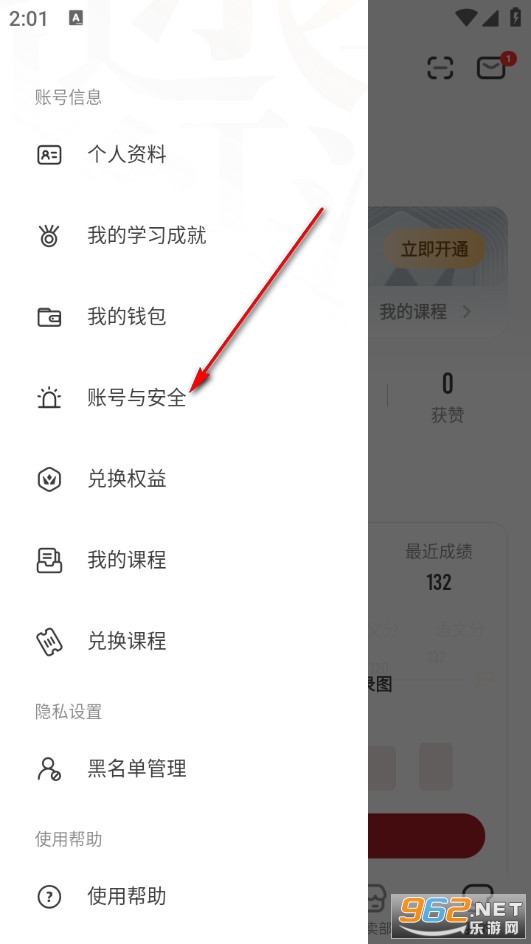This screenshot has width=531, height=944.
Task: Select 账号与安全 menu entry
Action: pyautogui.click(x=184, y=398)
